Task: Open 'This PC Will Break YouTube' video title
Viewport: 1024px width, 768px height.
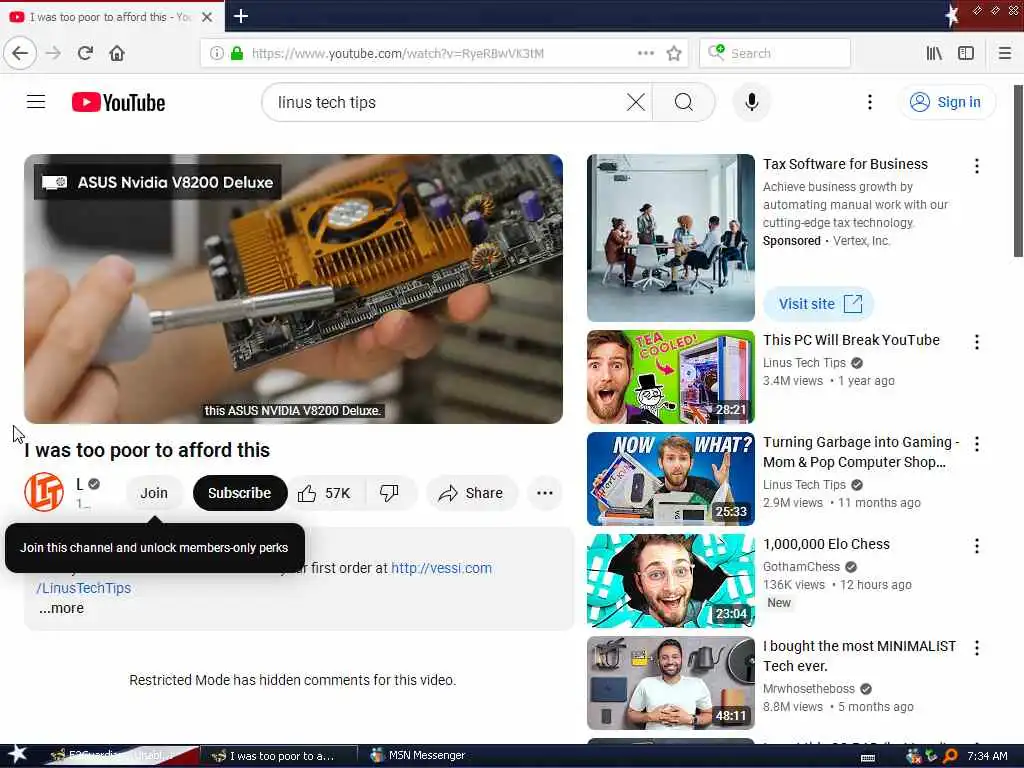Action: [852, 340]
